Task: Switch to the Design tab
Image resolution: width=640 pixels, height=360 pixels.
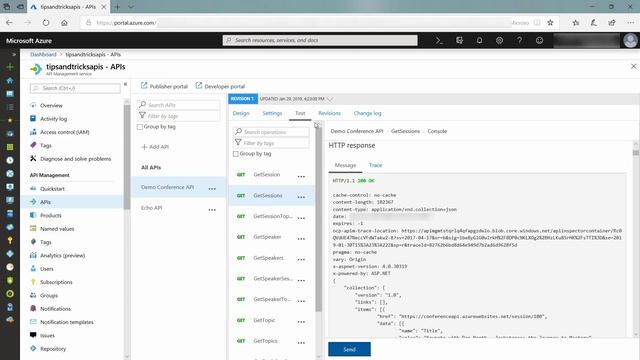Action: [x=241, y=113]
